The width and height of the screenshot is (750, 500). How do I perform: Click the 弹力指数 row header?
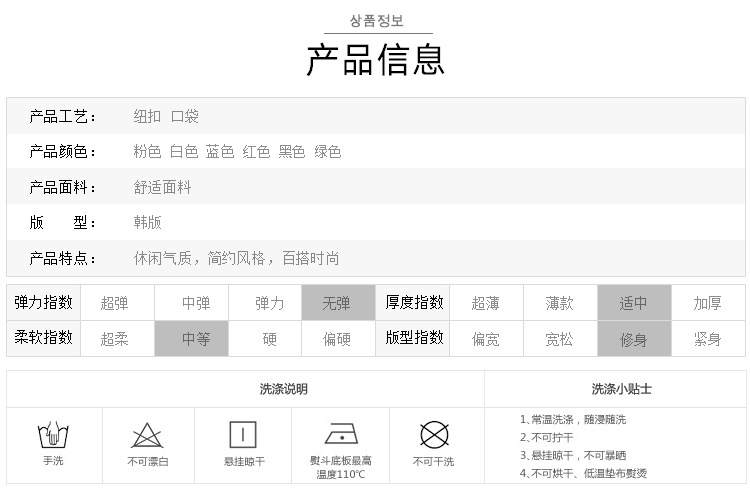tap(44, 303)
